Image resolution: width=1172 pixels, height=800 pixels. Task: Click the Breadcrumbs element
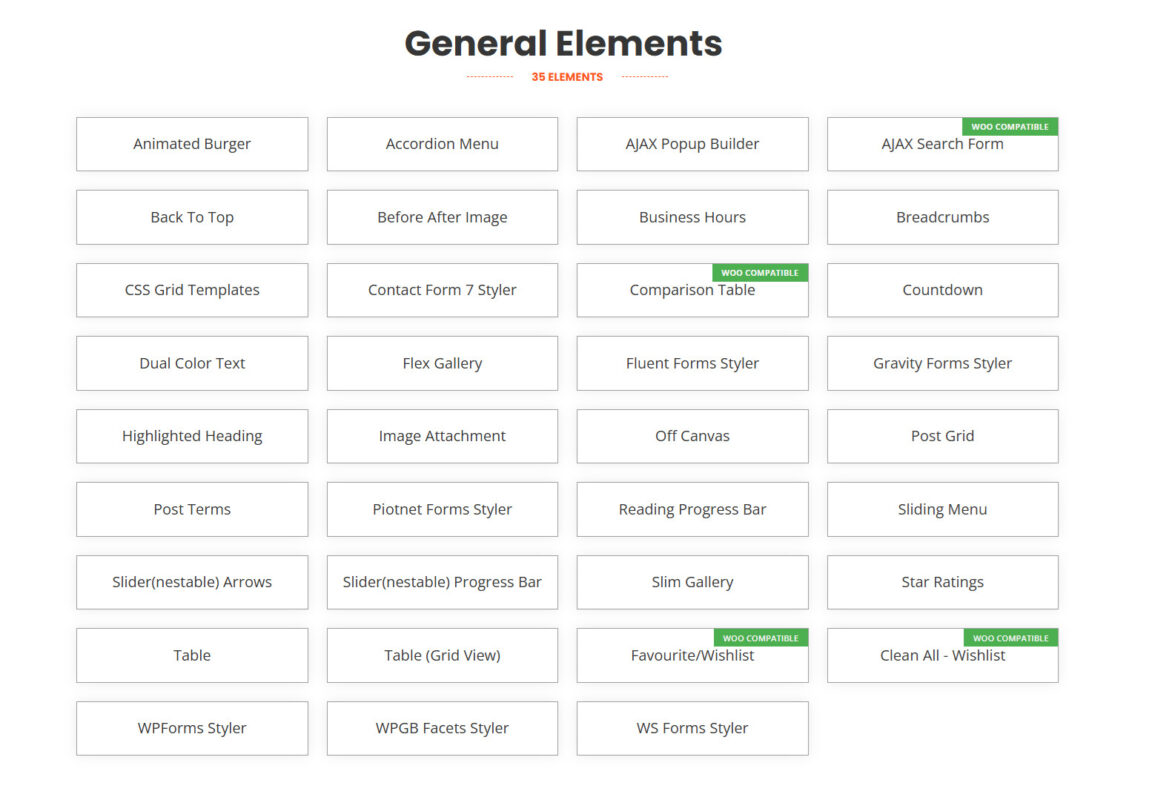pos(942,217)
